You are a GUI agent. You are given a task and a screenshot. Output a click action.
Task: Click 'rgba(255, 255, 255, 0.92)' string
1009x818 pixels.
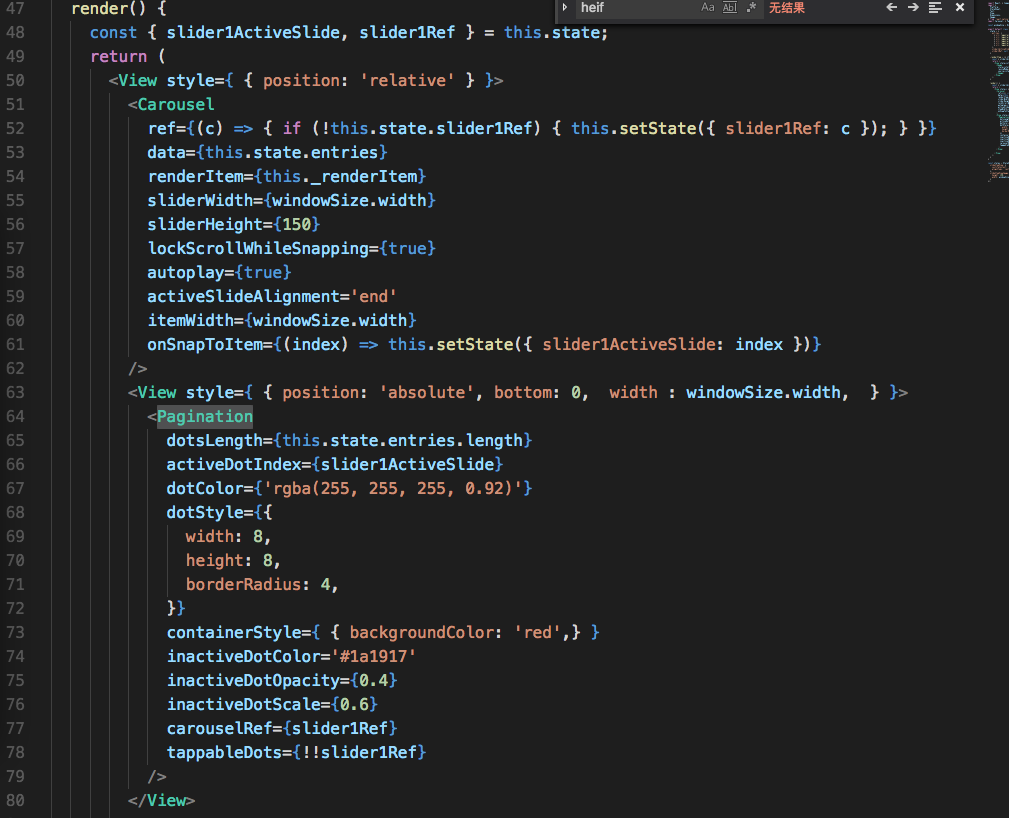[393, 488]
